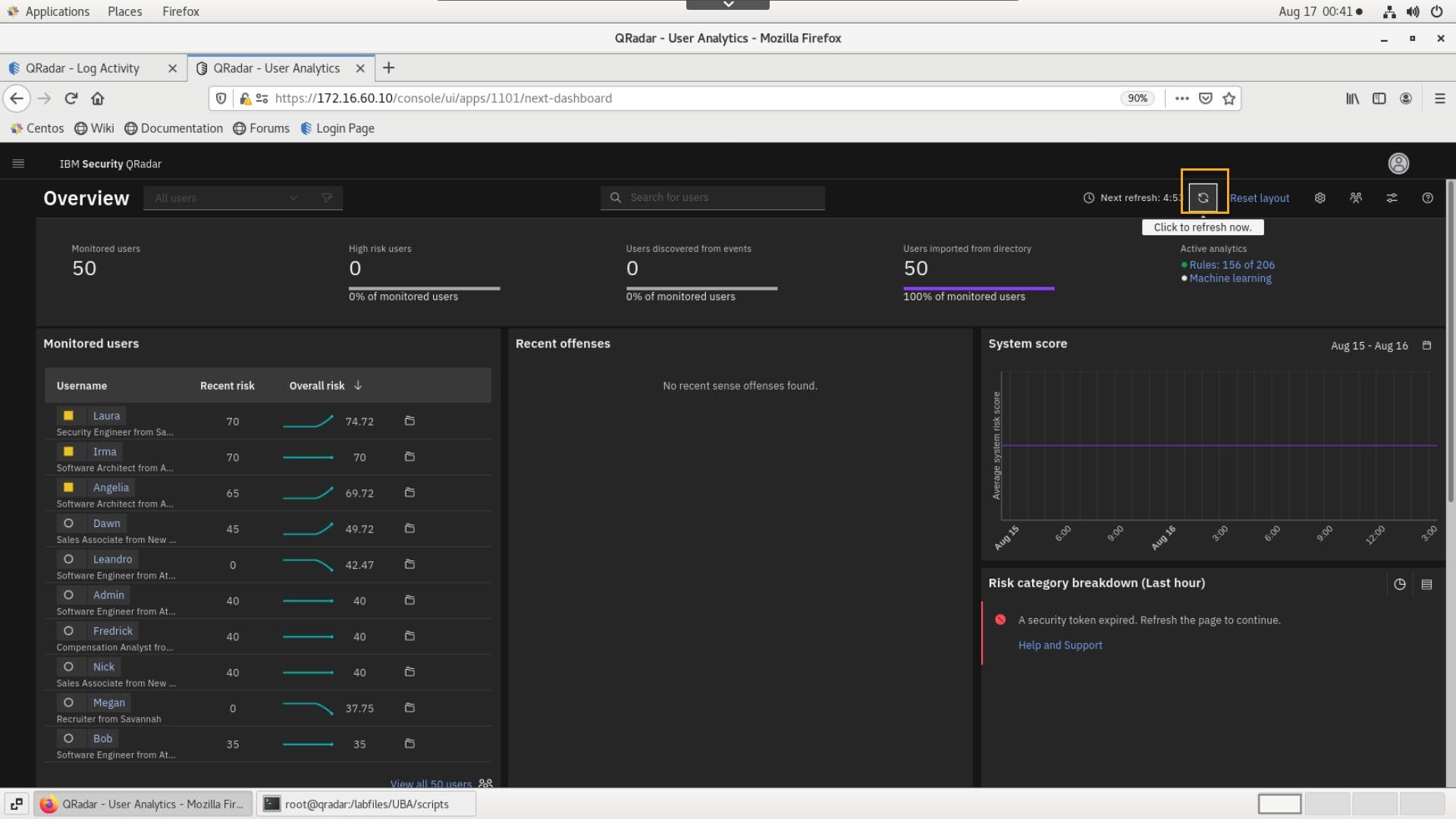Open the Help and Support link
This screenshot has height=819, width=1456.
click(1059, 645)
